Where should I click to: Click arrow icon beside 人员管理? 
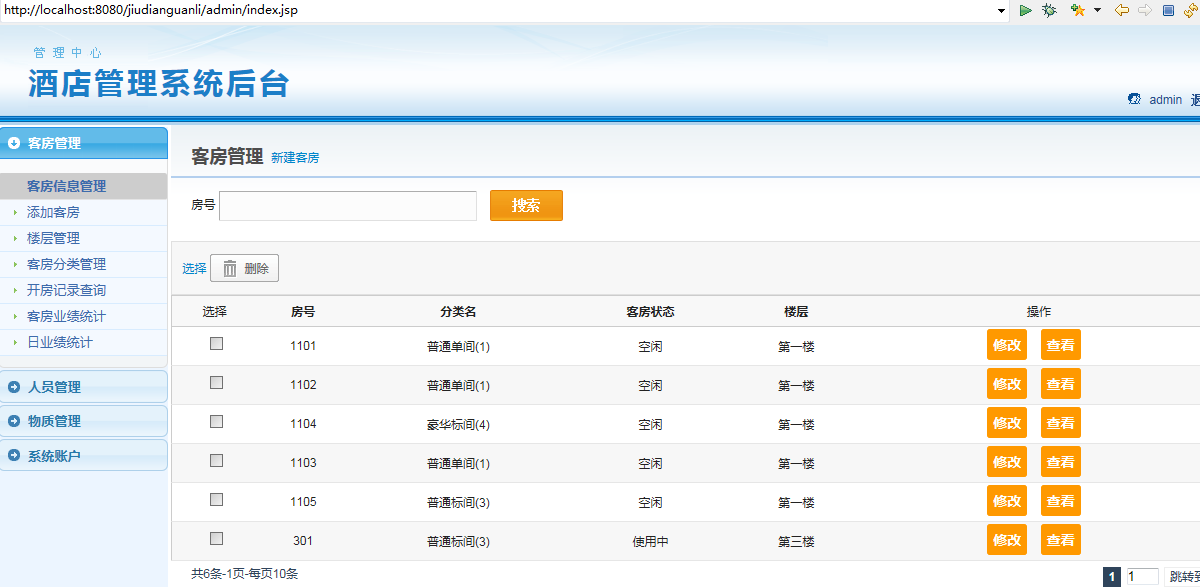point(14,387)
